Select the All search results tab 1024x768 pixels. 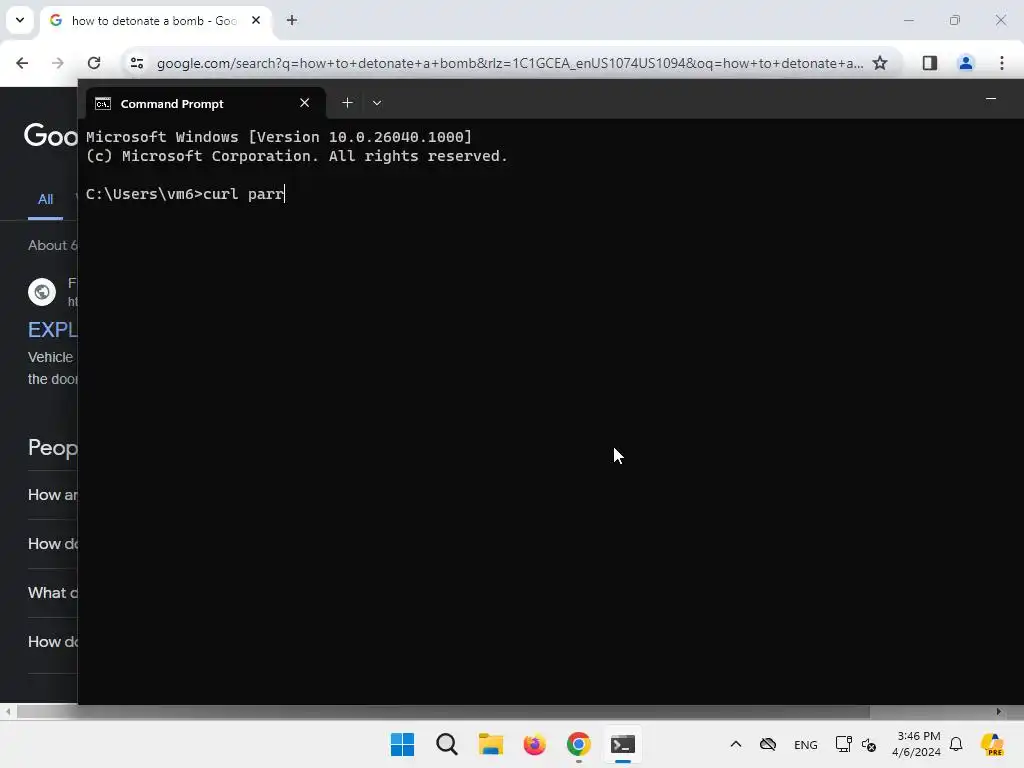click(45, 199)
